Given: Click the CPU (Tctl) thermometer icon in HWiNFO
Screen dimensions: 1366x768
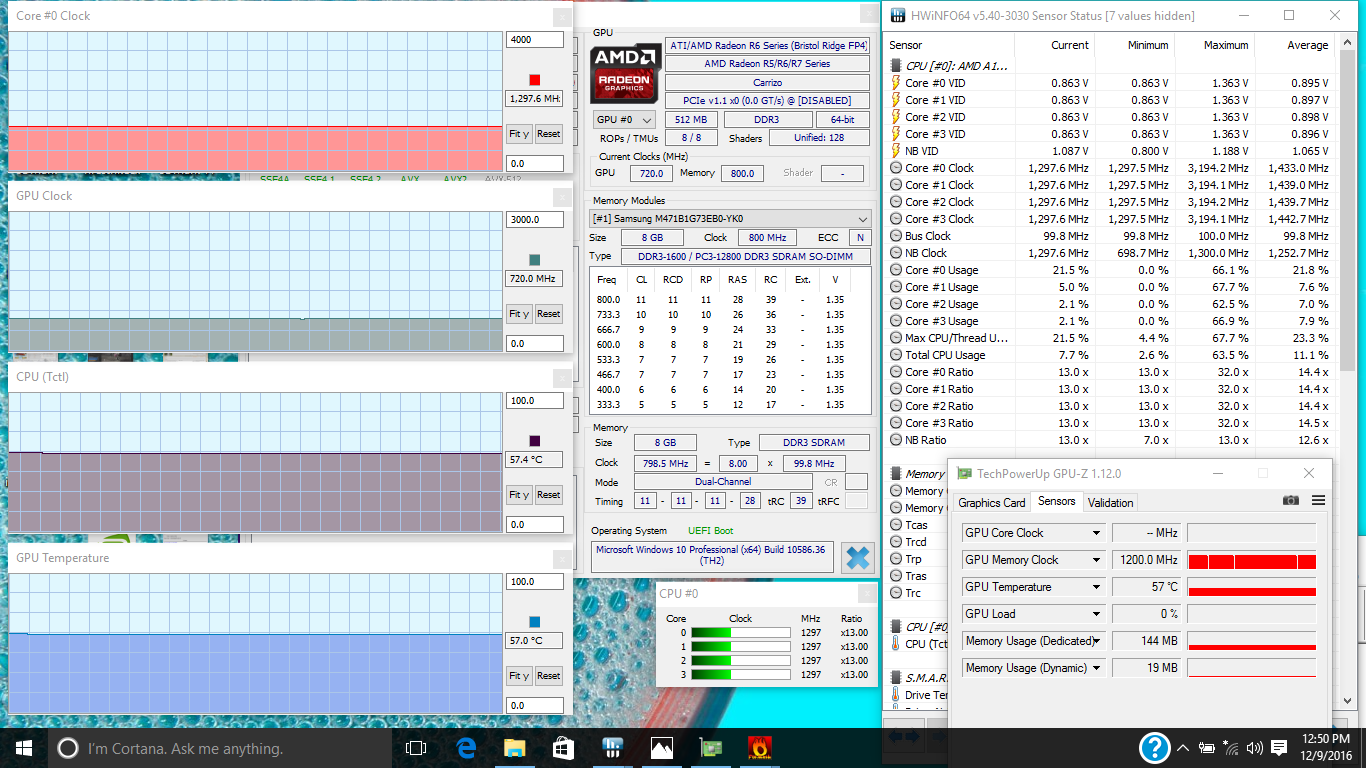Looking at the screenshot, I should [896, 644].
